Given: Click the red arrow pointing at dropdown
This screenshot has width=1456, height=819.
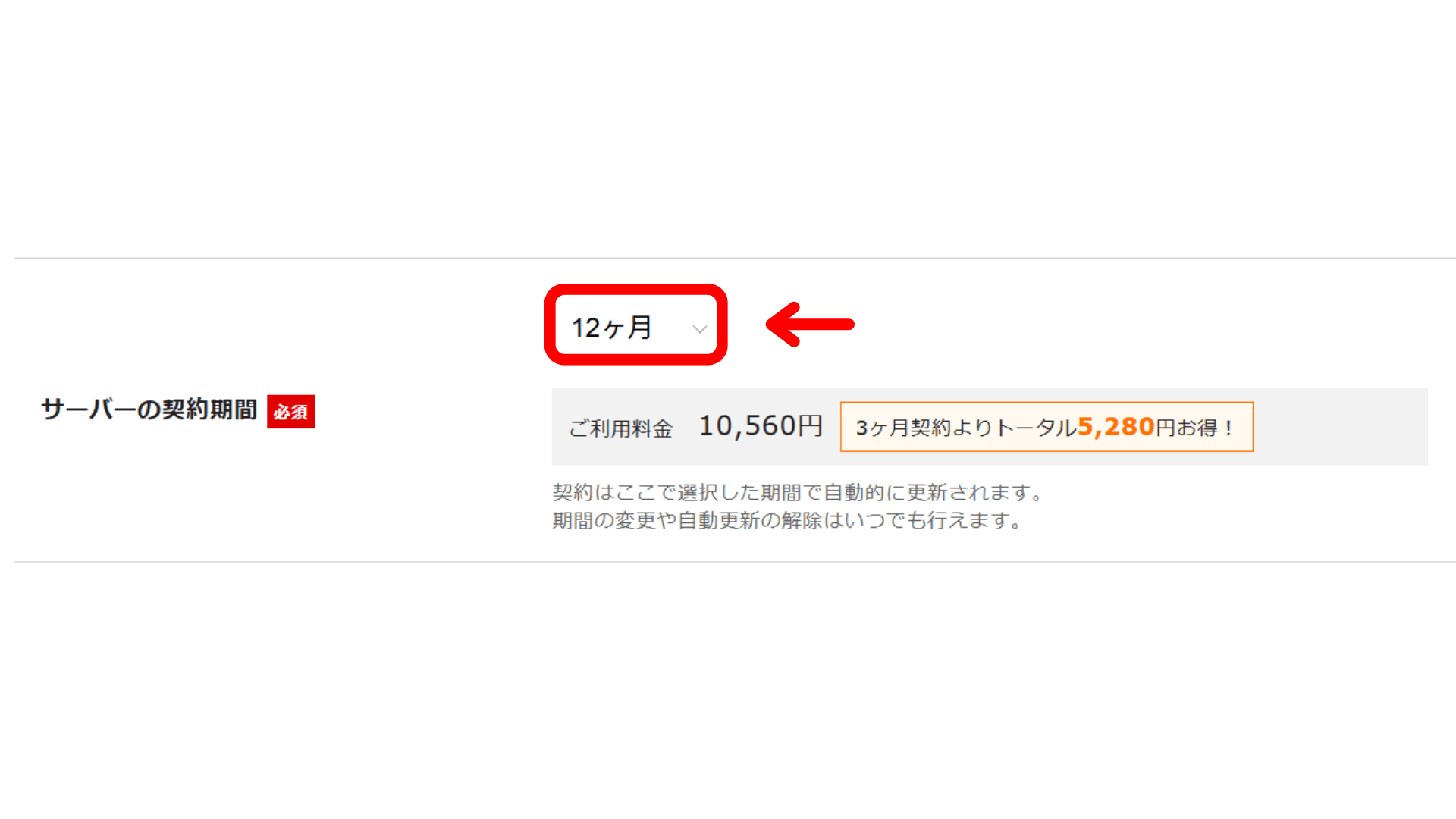Looking at the screenshot, I should 810,325.
